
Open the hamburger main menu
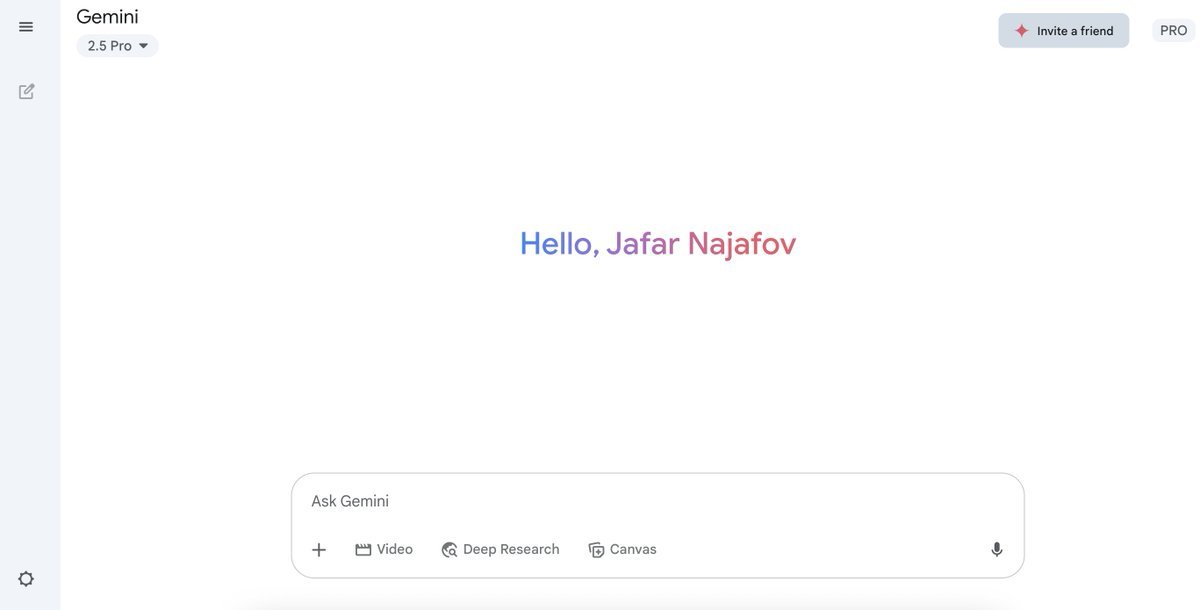(x=26, y=27)
